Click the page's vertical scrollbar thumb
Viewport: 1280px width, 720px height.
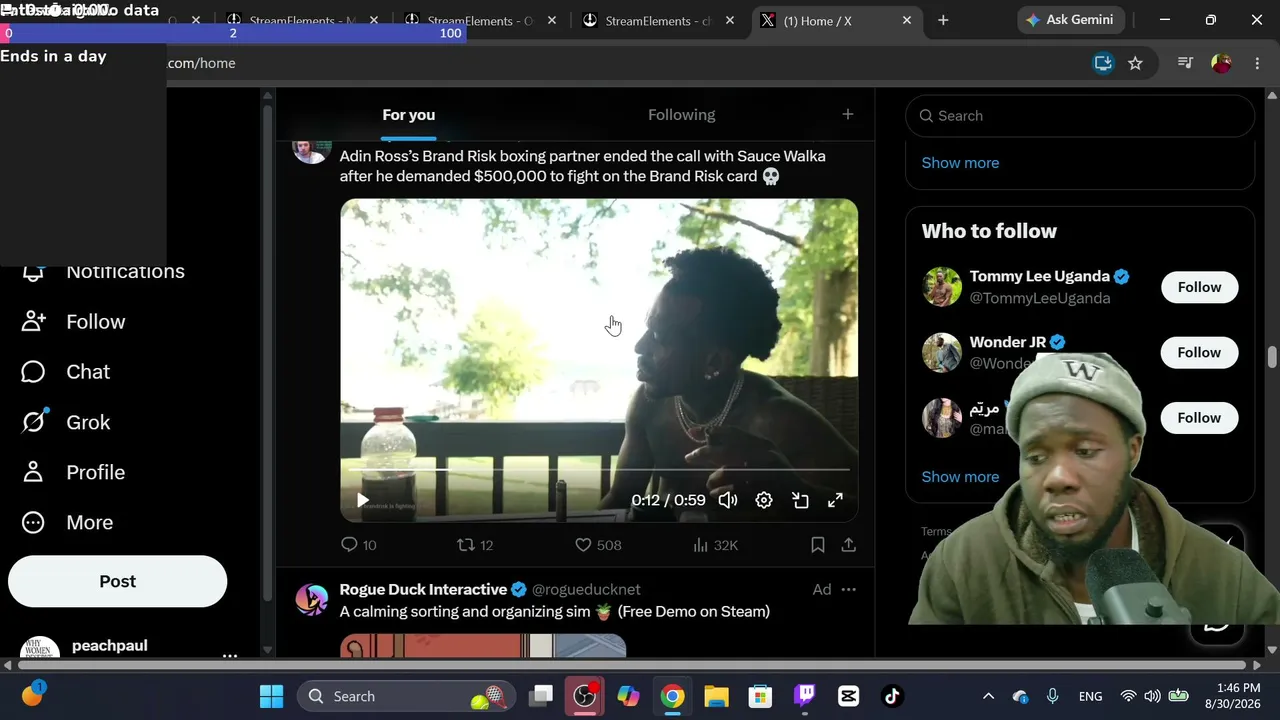(x=1272, y=357)
